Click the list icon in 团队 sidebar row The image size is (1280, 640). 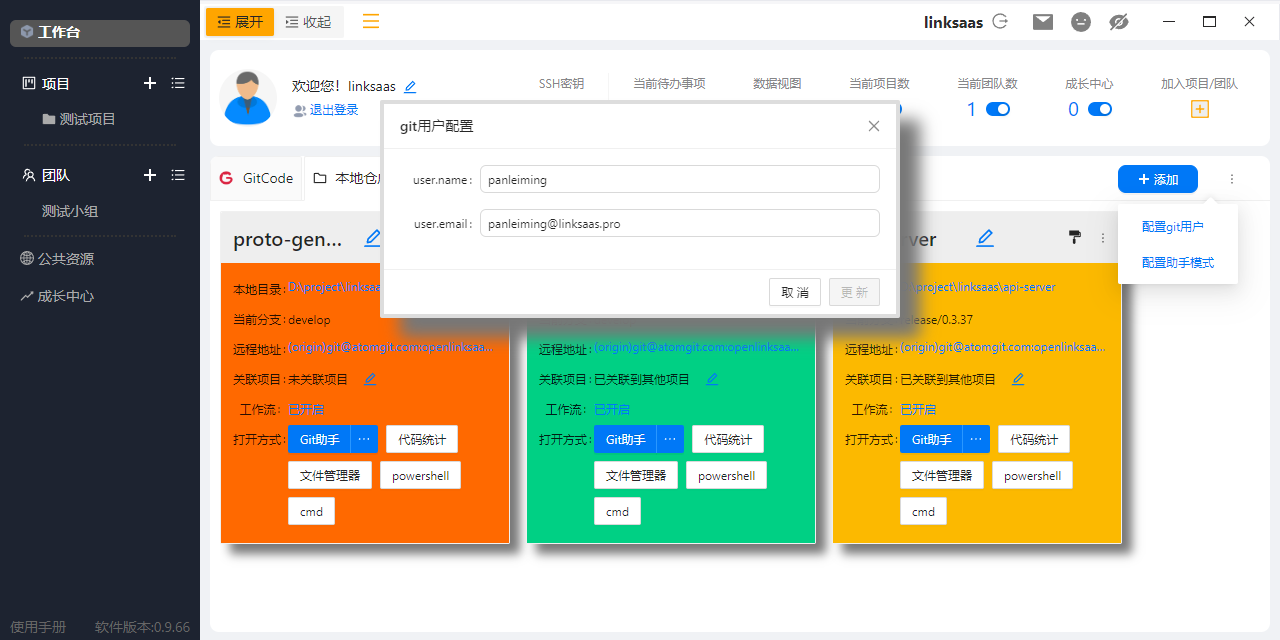(x=178, y=175)
